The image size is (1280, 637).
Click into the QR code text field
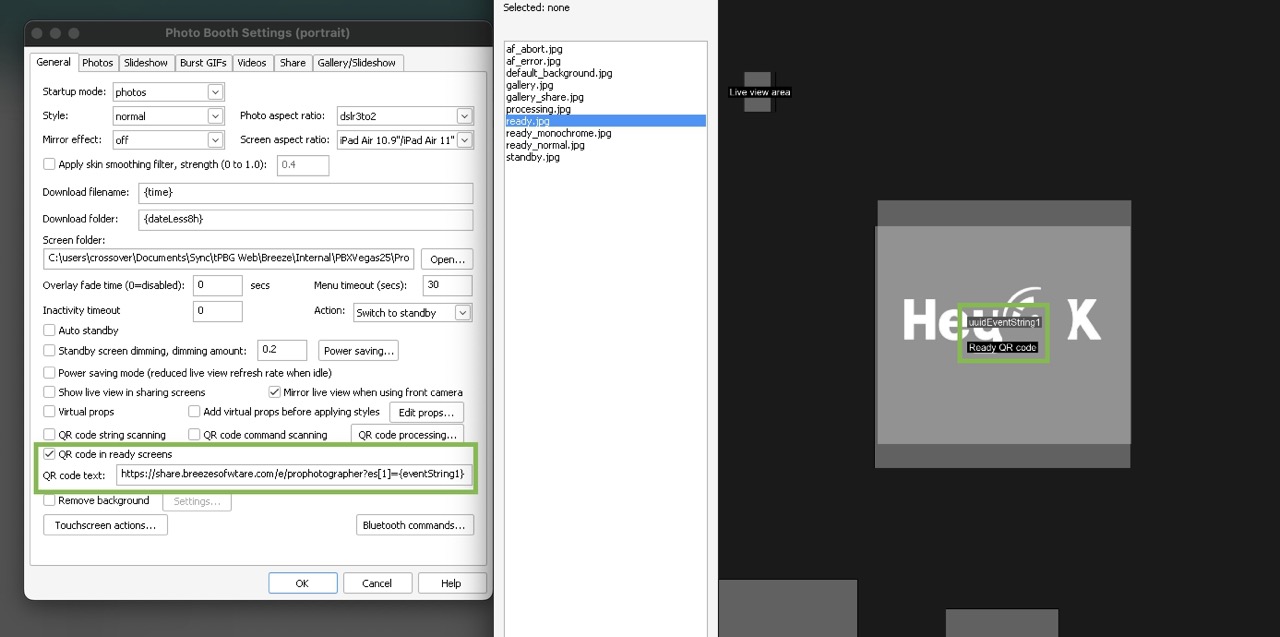coord(292,474)
